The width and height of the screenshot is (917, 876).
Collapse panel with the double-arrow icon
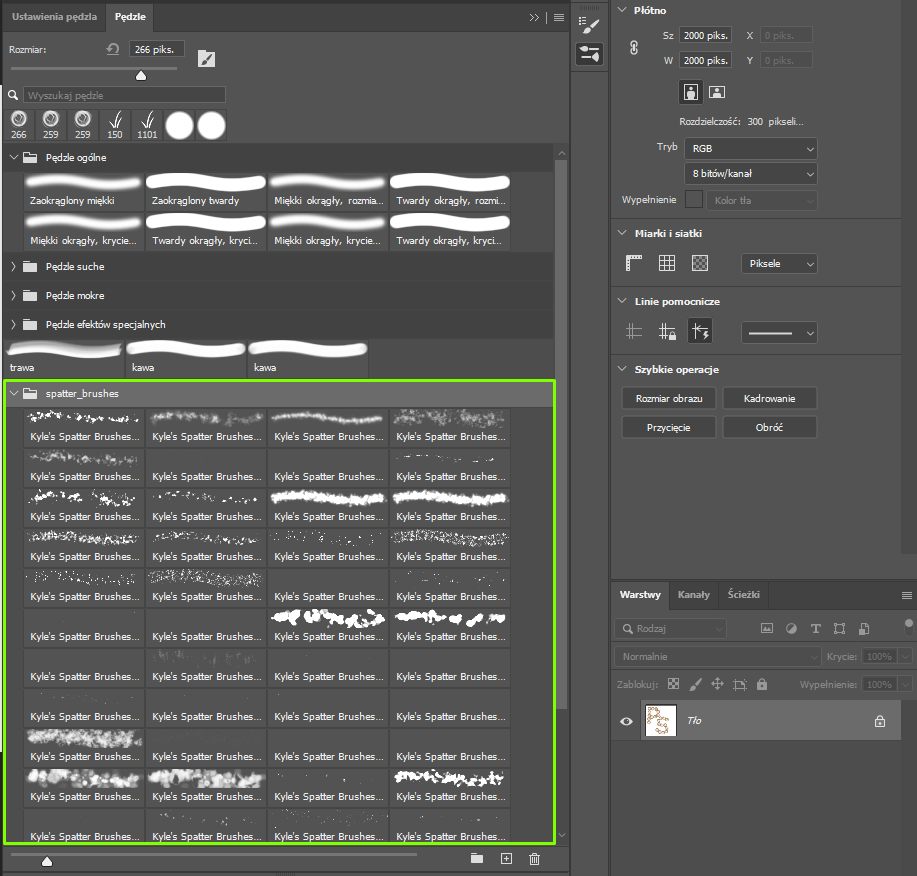534,18
